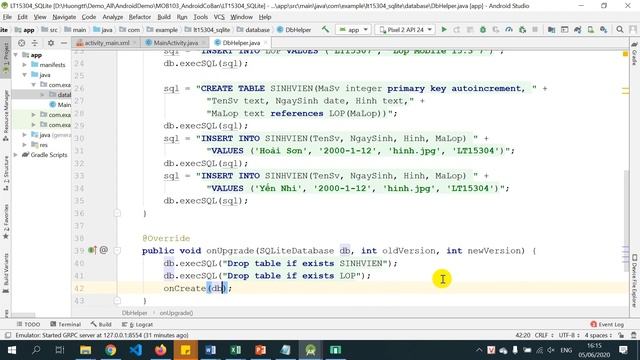This screenshot has height=360, width=640.
Task: Toggle tool window bars icon in status bar
Action: [7, 335]
